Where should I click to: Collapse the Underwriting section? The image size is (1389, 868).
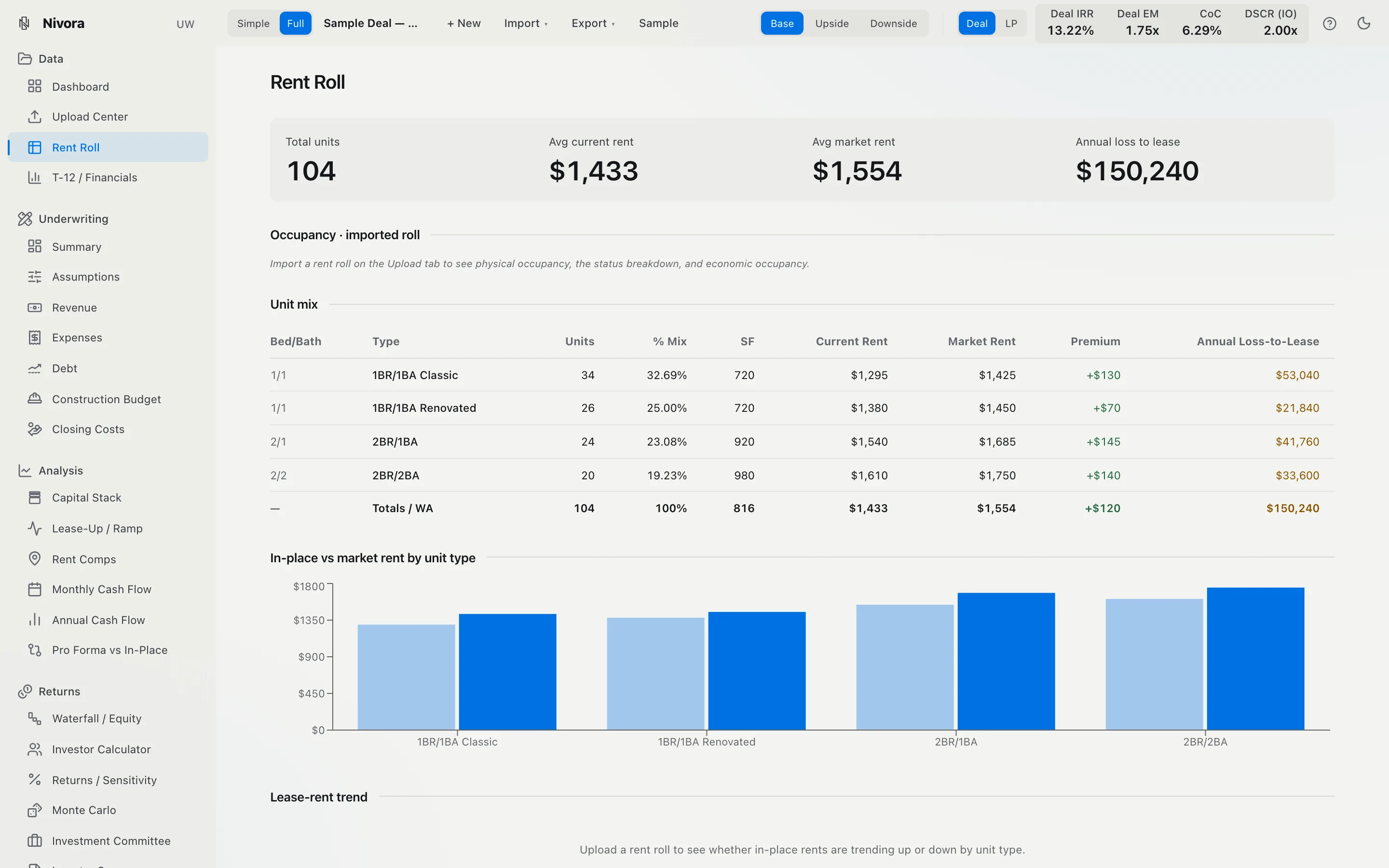pyautogui.click(x=63, y=219)
